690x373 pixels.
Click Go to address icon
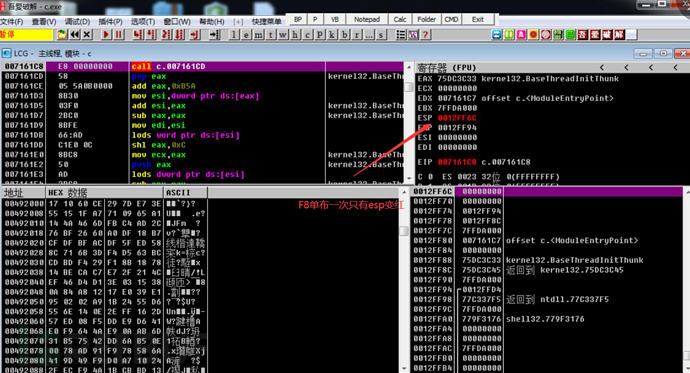[214, 34]
